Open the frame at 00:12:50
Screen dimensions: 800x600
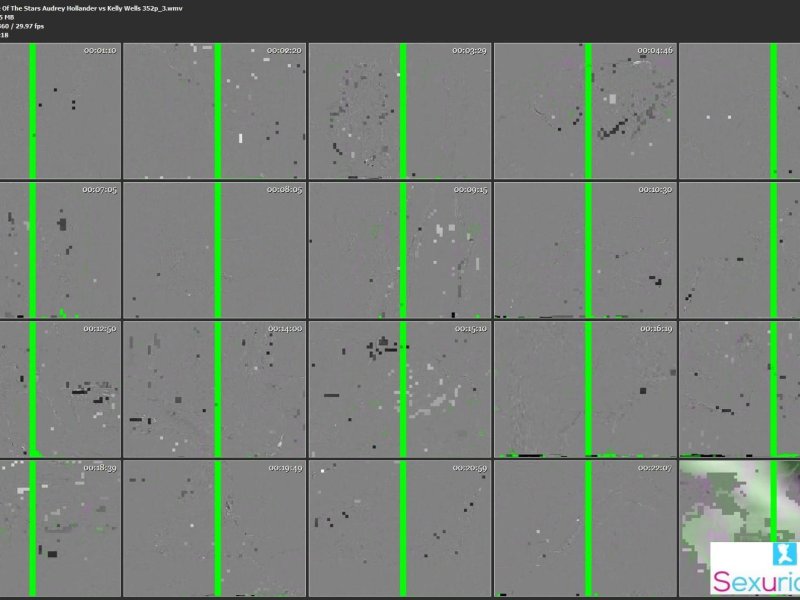pyautogui.click(x=58, y=389)
